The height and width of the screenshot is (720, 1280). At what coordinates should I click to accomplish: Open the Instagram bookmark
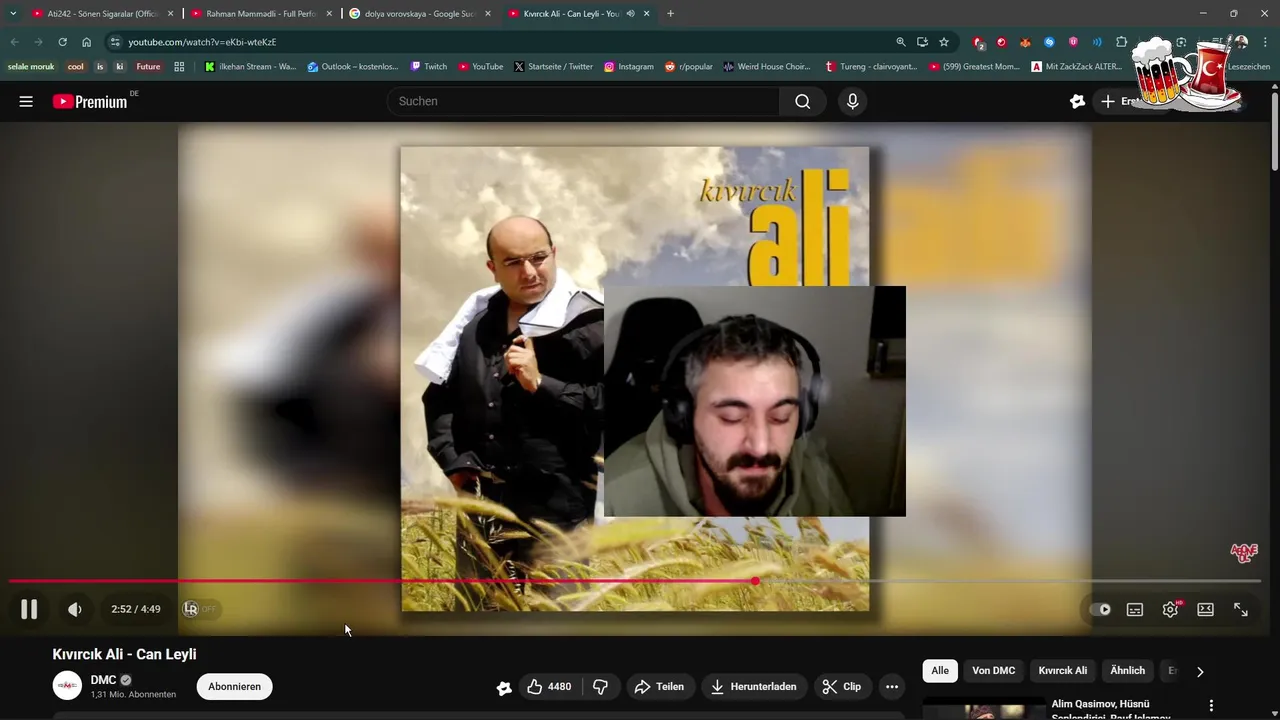pos(628,67)
